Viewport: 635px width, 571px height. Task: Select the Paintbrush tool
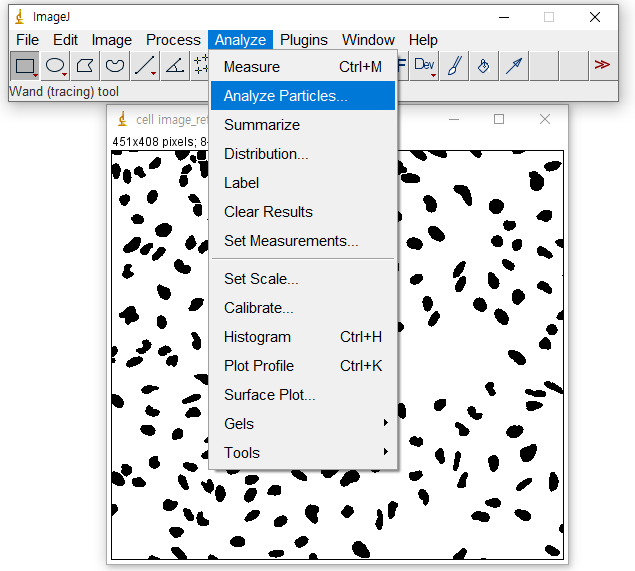click(454, 66)
